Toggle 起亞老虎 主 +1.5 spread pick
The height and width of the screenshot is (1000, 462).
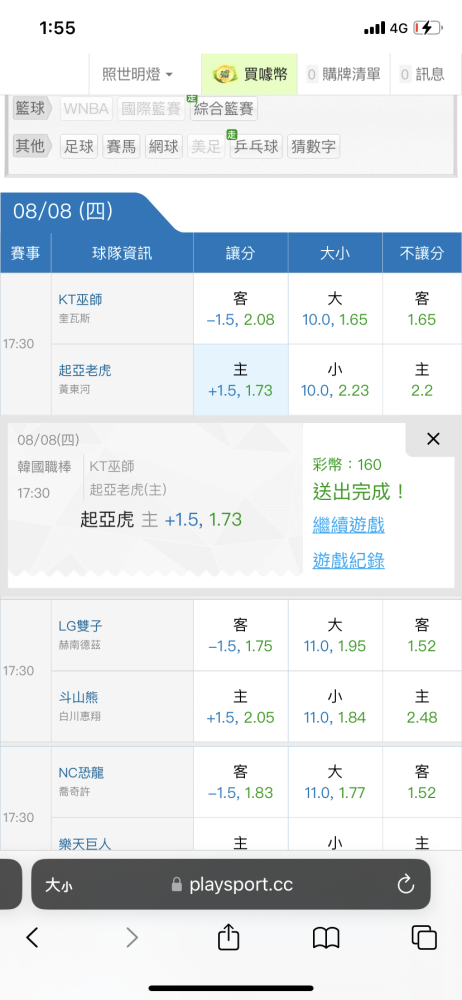coord(241,380)
